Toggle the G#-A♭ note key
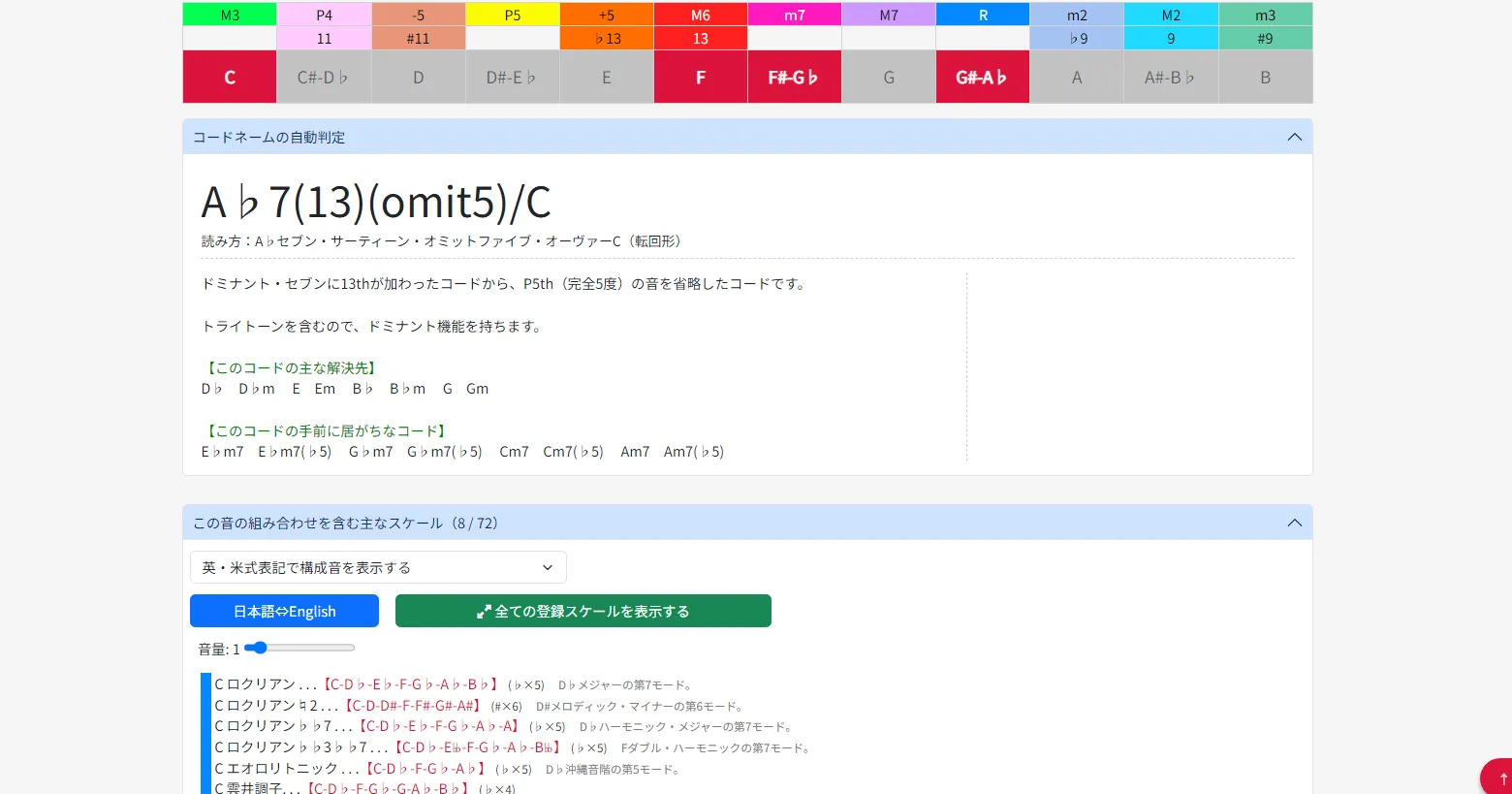 point(983,77)
